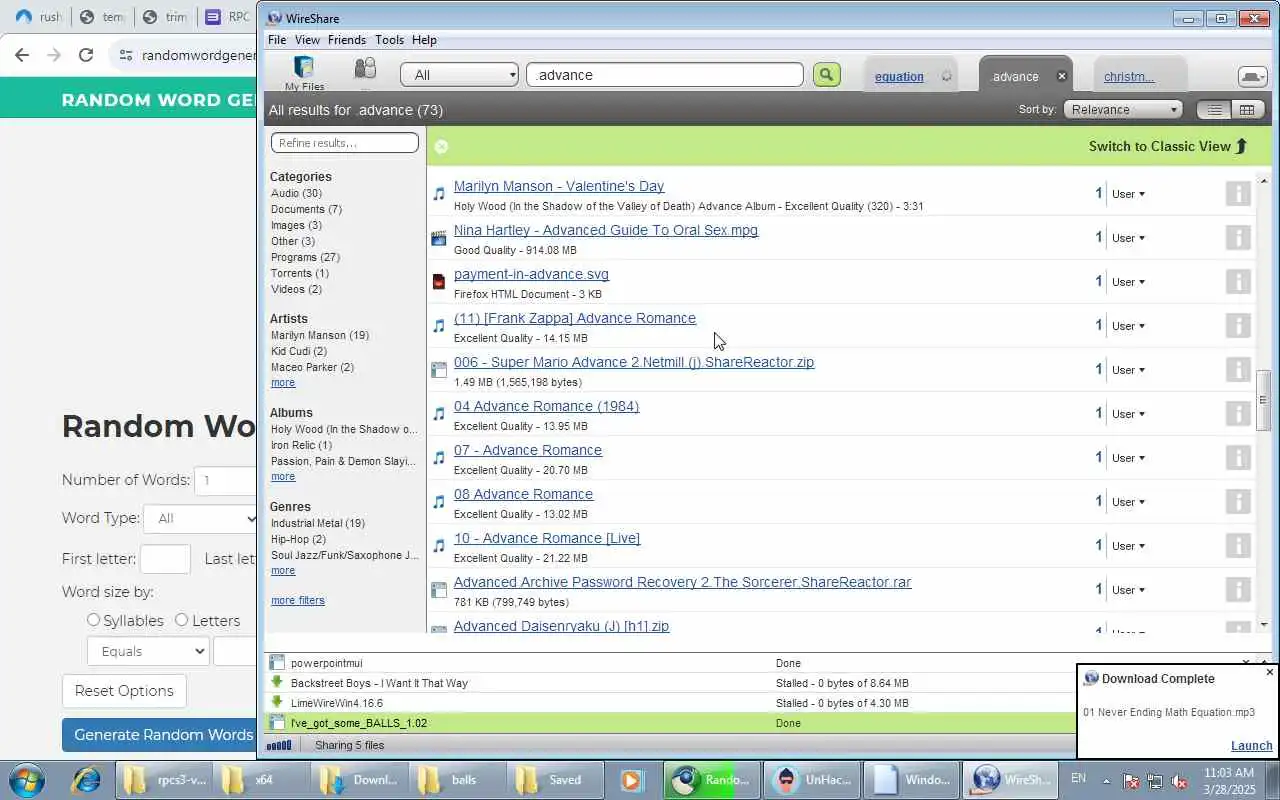This screenshot has height=800, width=1280.
Task: Select the LimeWireWin4.16.6 download row
Action: coord(670,703)
